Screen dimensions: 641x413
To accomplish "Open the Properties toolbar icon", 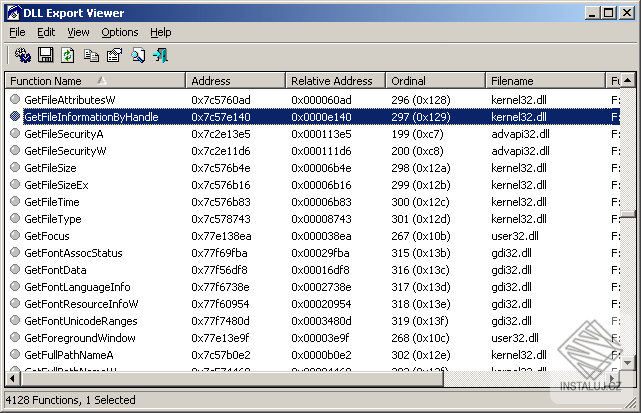I will 114,55.
